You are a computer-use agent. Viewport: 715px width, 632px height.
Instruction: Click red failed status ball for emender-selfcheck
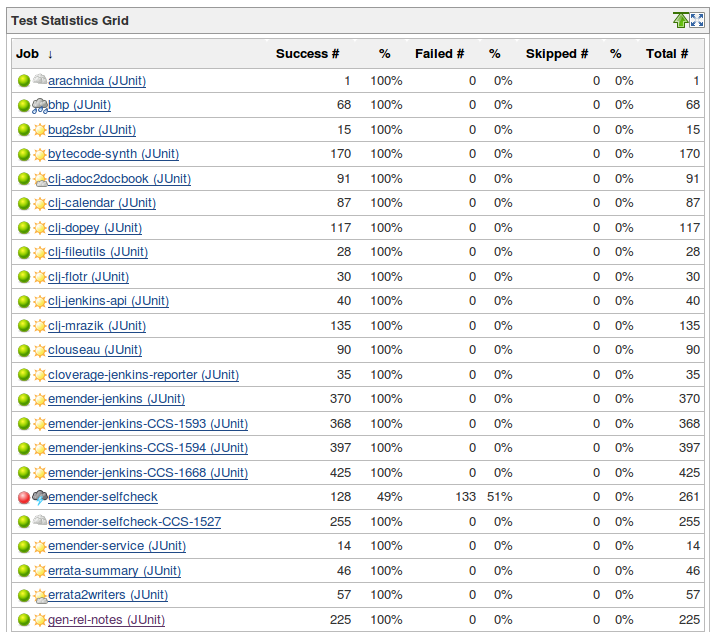point(24,497)
